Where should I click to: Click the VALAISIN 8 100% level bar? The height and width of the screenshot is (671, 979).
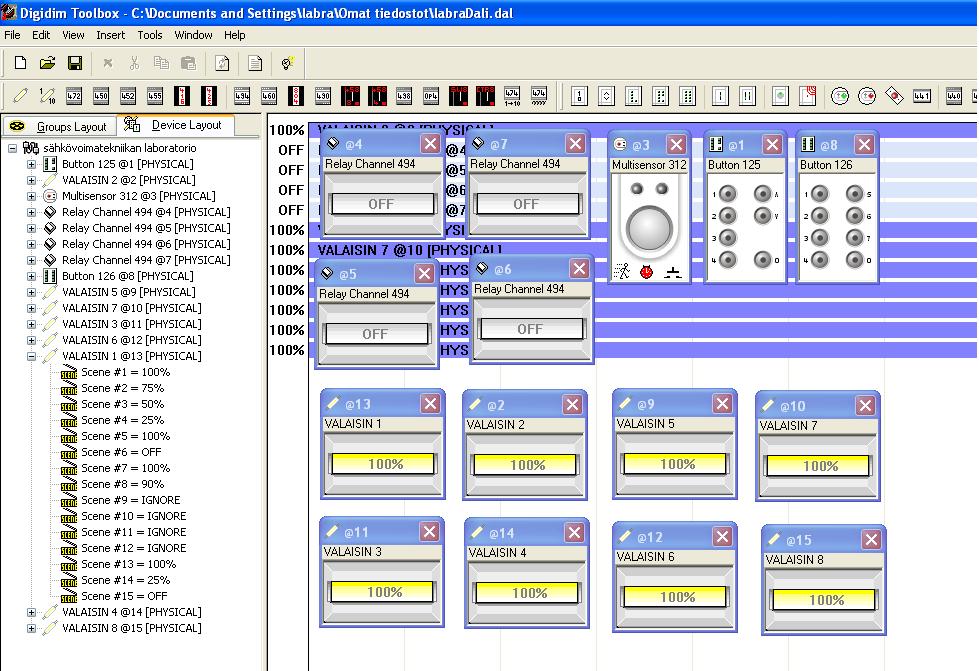pyautogui.click(x=824, y=600)
